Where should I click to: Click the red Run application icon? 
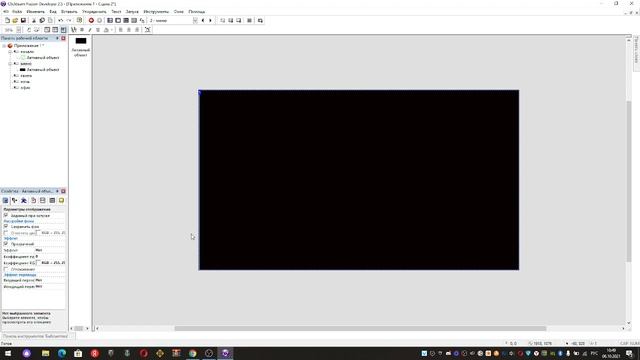tap(91, 20)
